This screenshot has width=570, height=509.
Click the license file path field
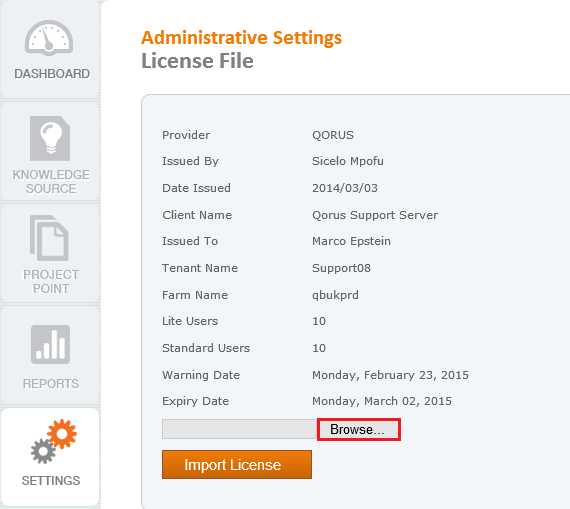(240, 429)
